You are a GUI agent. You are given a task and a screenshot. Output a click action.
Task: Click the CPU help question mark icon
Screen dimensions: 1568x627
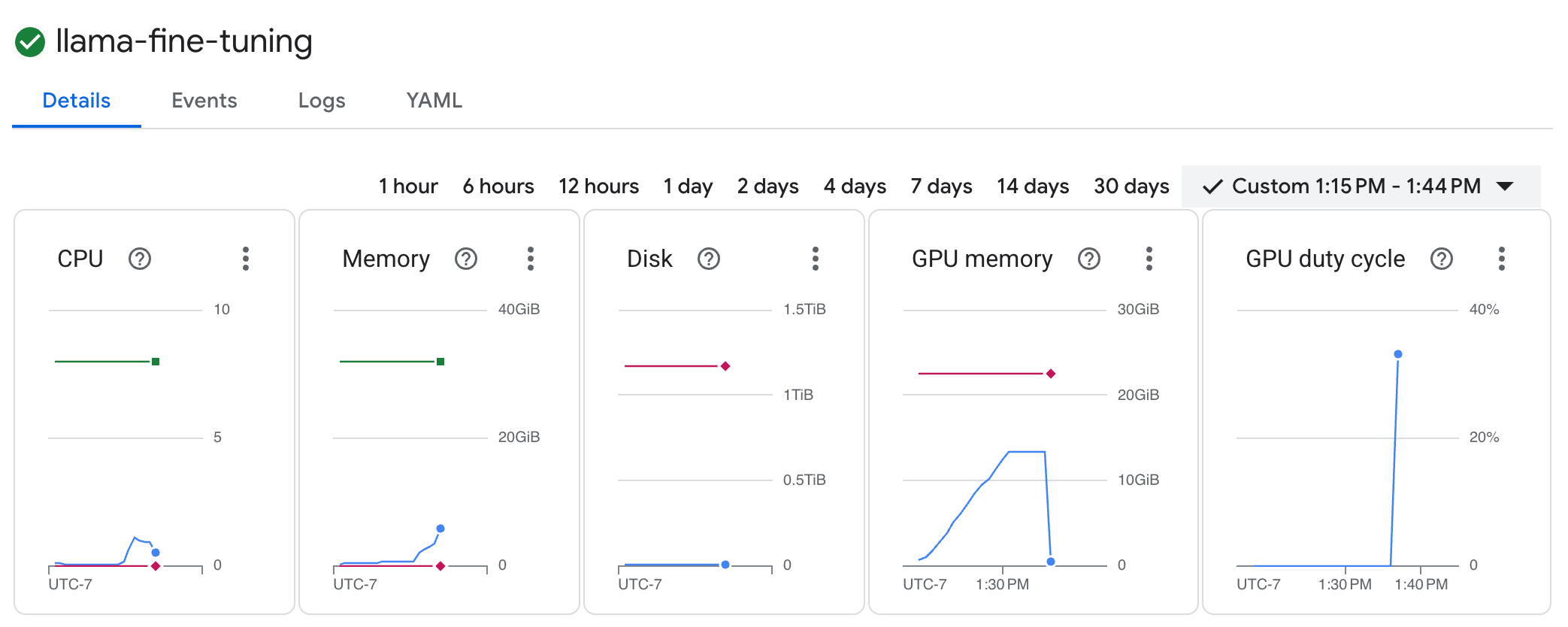[x=140, y=259]
